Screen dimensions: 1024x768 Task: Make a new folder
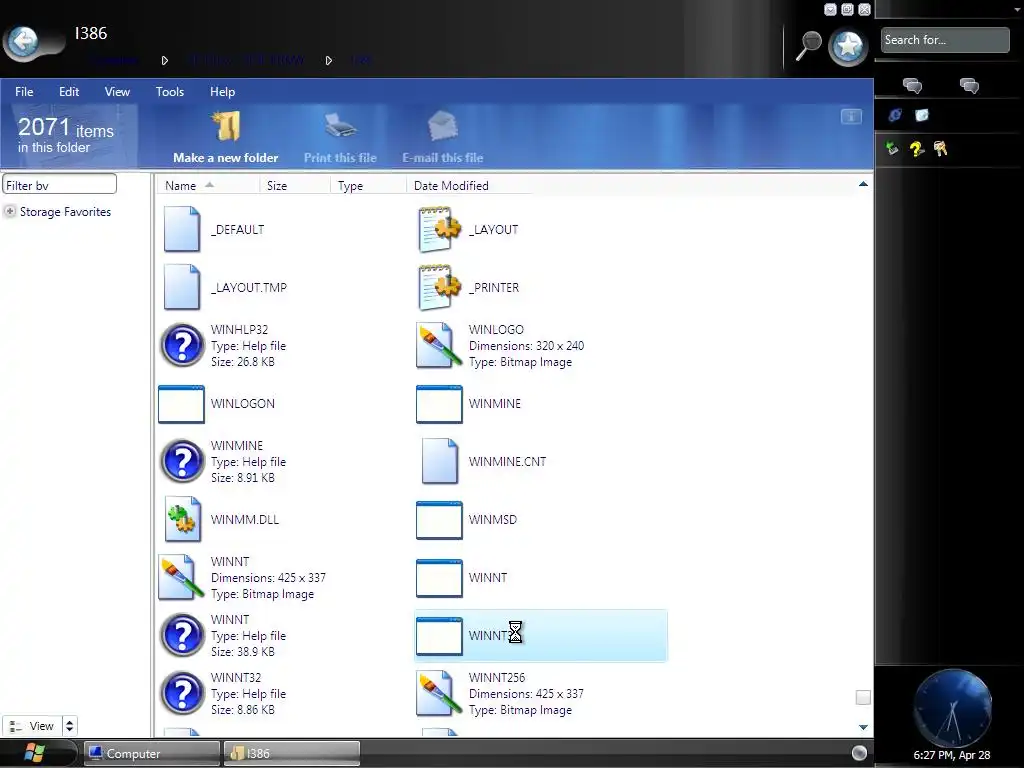(x=225, y=136)
